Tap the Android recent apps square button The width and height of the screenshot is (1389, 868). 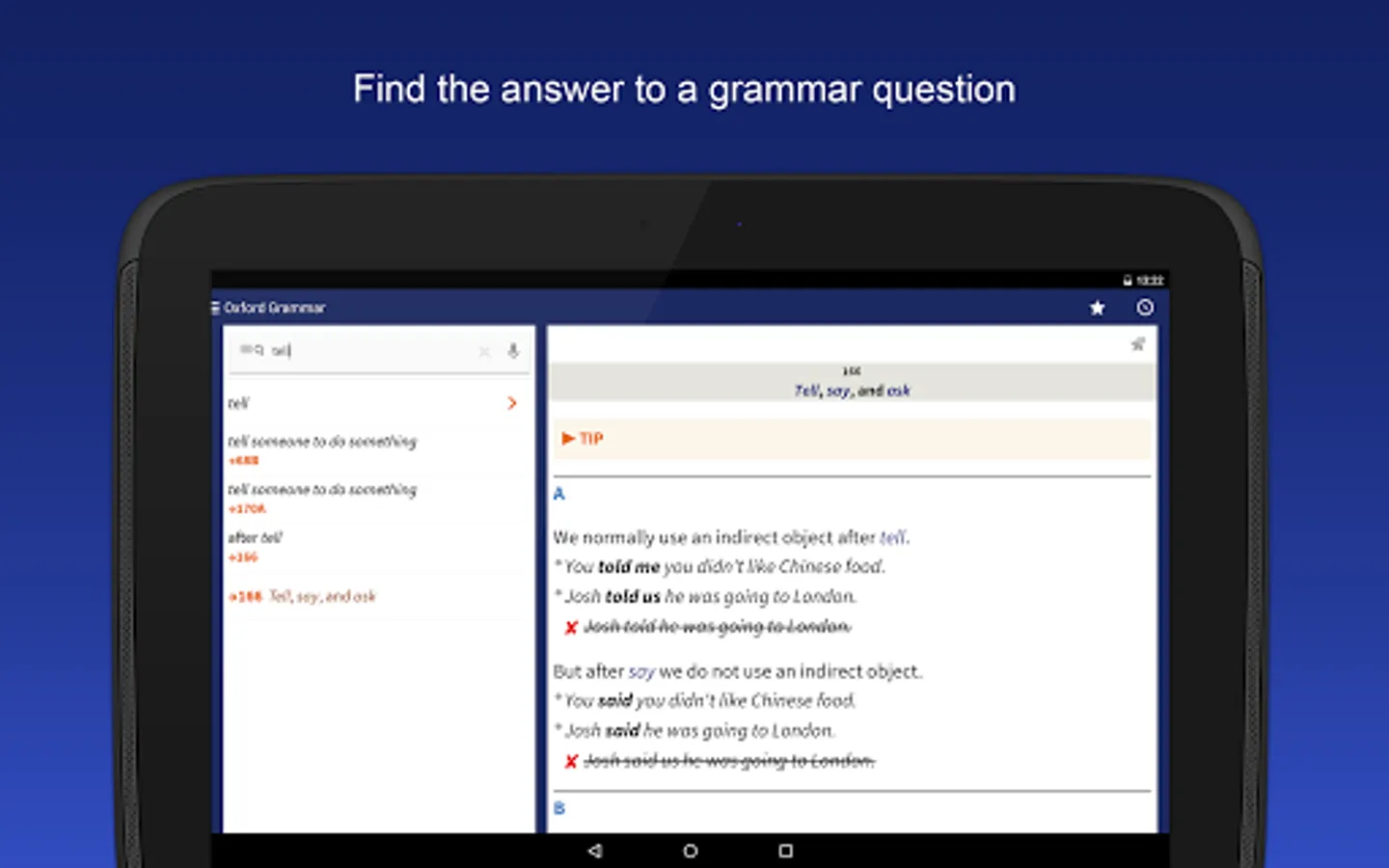(x=786, y=851)
